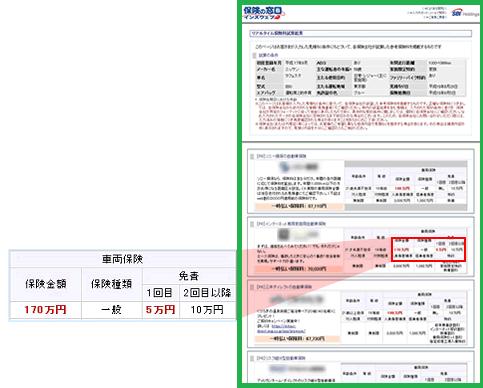Click the red 5万円 deductible in enlarged table
Image resolution: width=483 pixels, height=388 pixels.
[161, 310]
